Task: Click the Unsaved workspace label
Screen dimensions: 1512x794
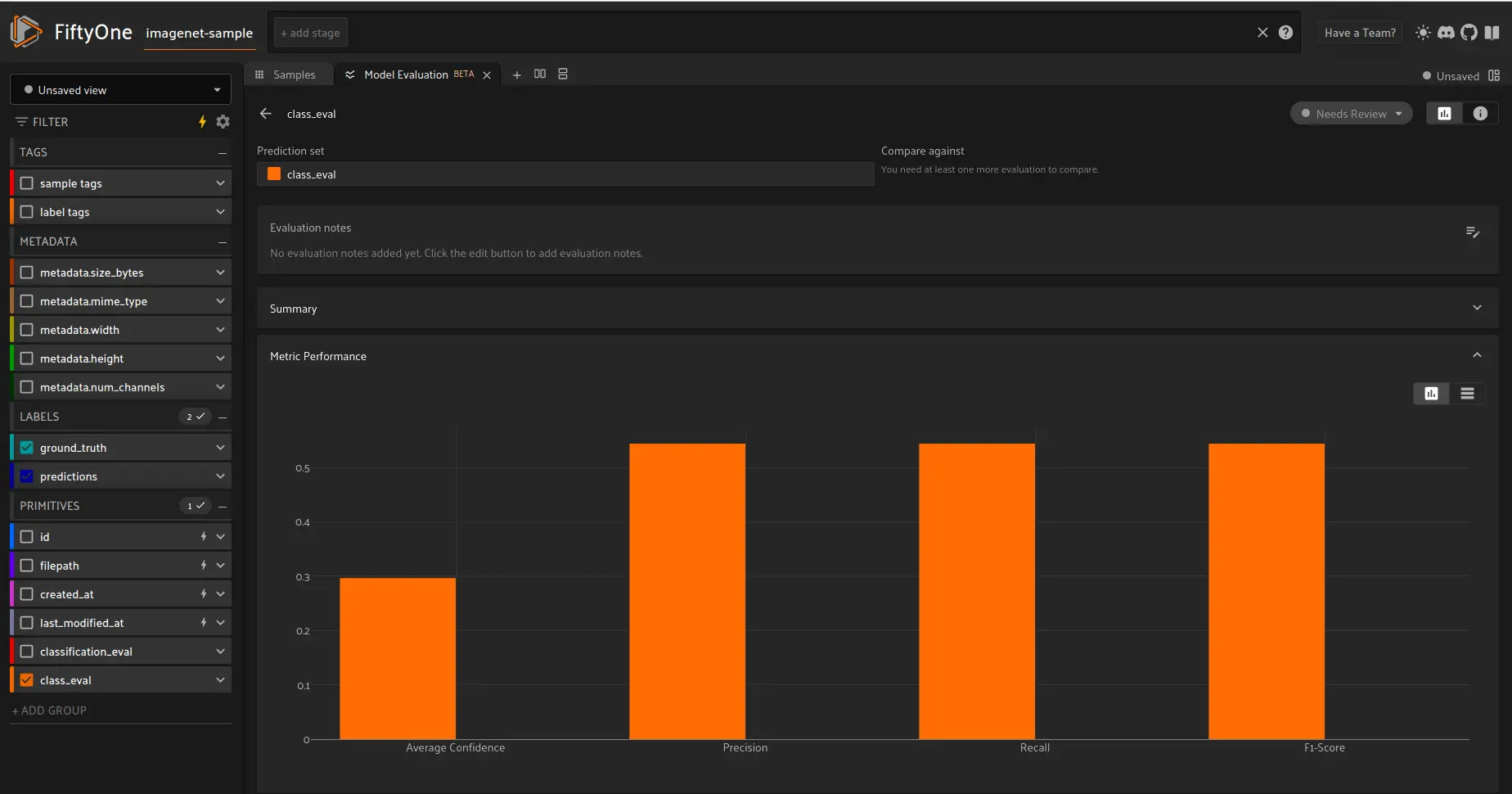Action: point(1457,76)
